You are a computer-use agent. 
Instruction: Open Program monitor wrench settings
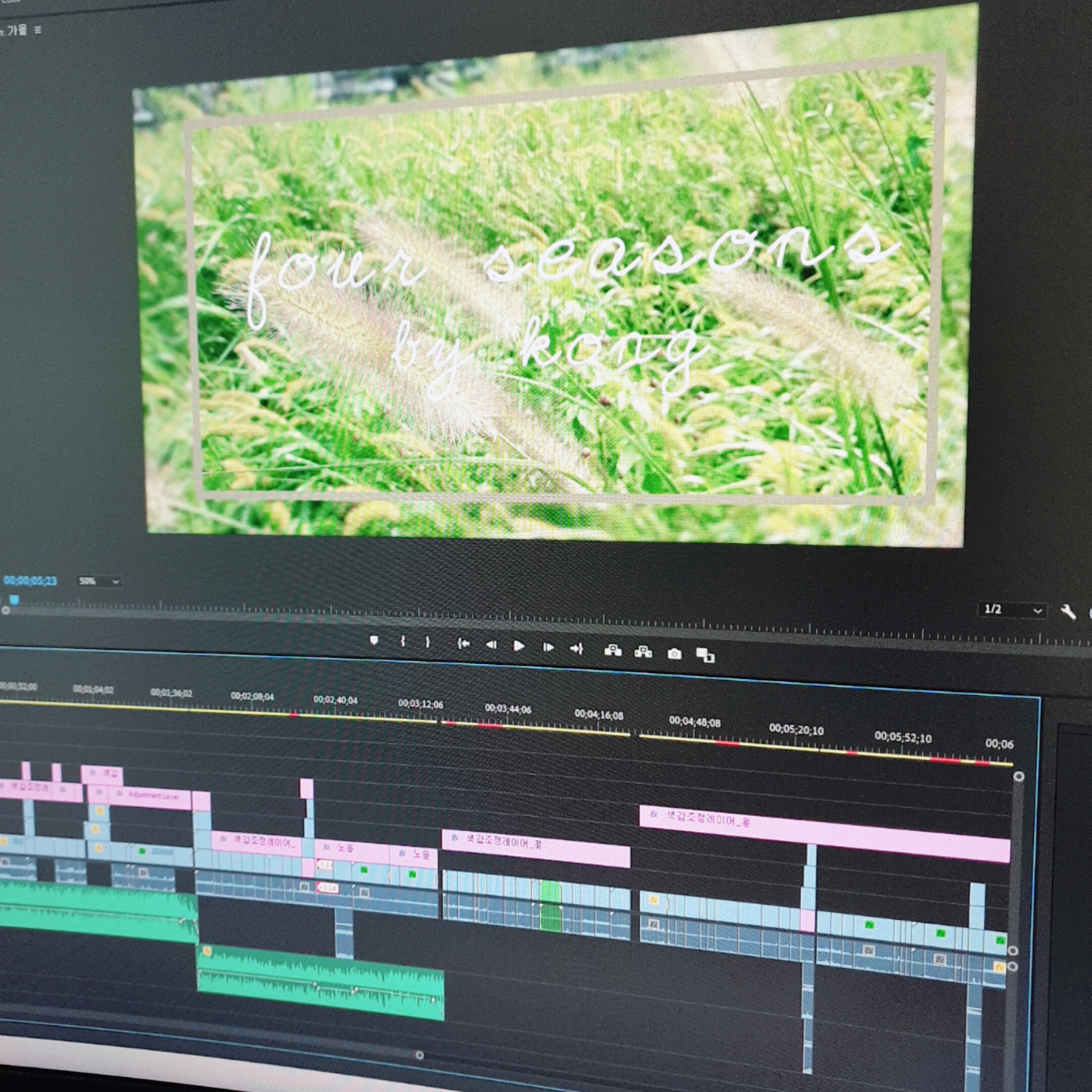click(x=1068, y=612)
